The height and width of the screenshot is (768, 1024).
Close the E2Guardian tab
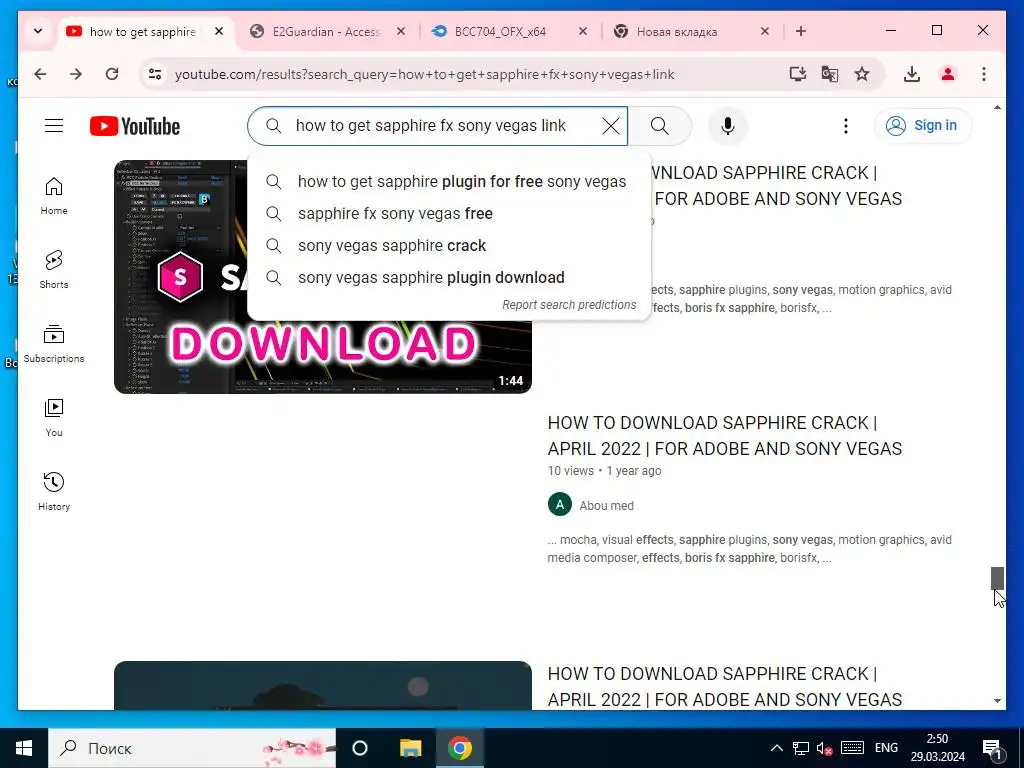point(401,31)
